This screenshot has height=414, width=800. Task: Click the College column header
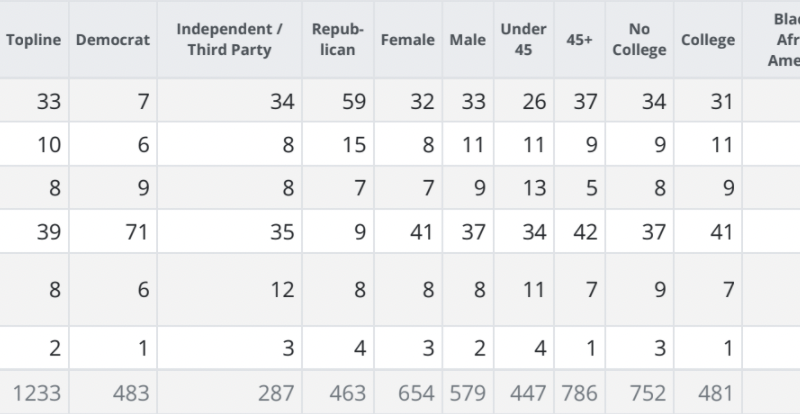[707, 40]
